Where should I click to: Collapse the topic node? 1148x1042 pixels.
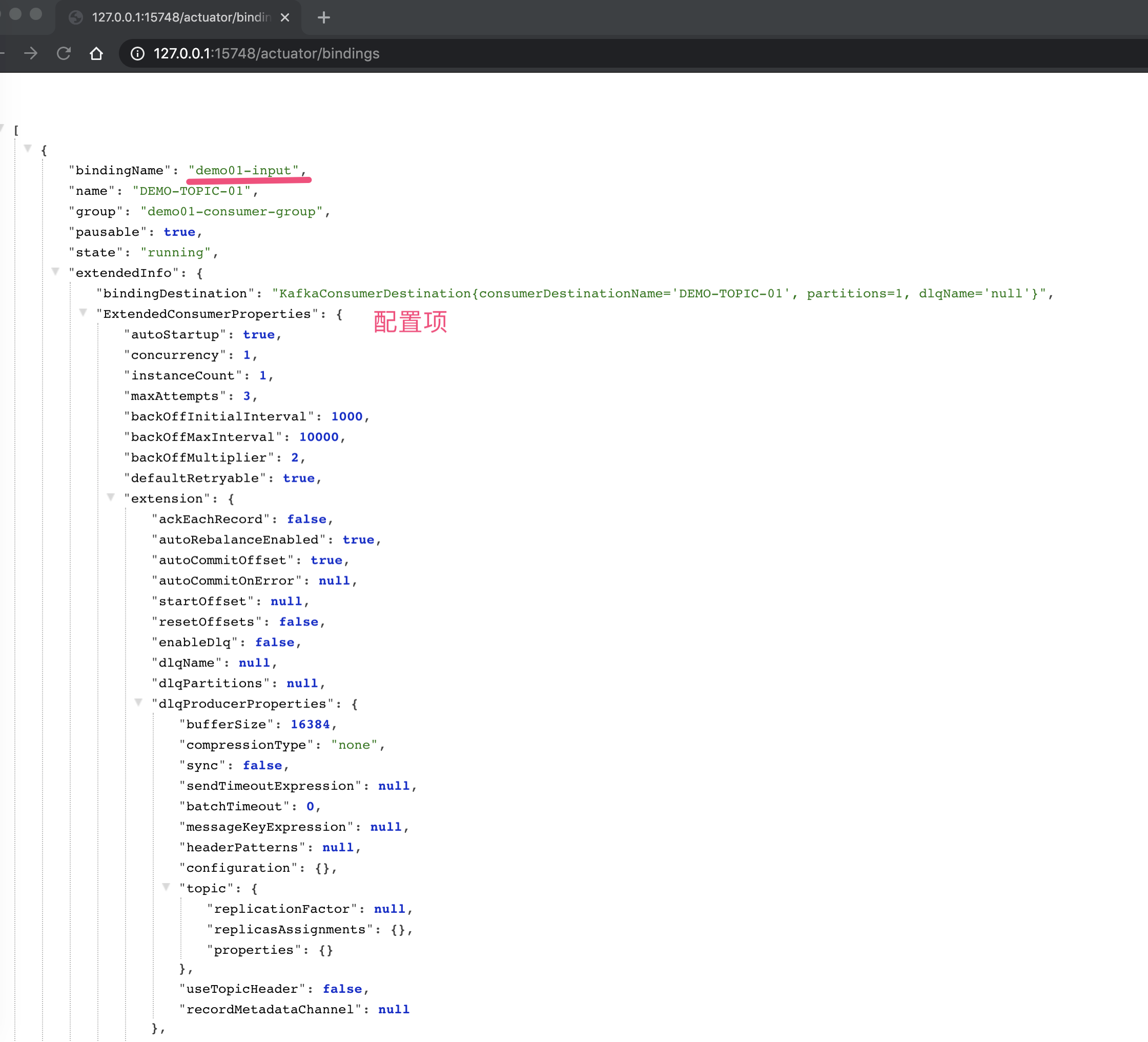coord(166,887)
